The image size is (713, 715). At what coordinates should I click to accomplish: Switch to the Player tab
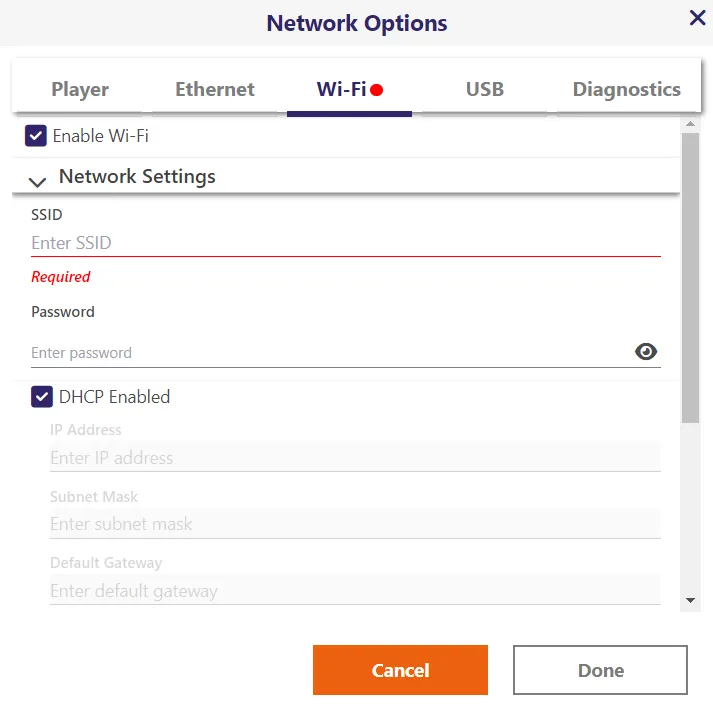point(80,89)
